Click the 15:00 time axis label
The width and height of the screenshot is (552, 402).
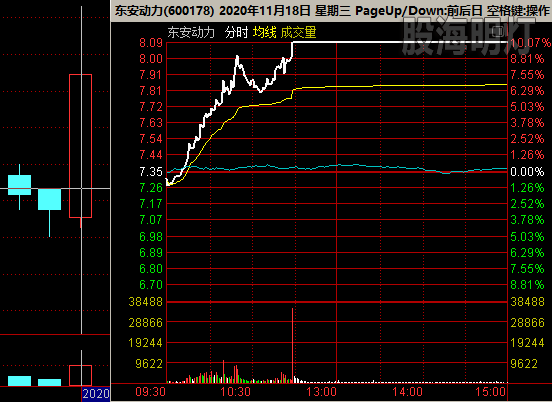point(491,392)
